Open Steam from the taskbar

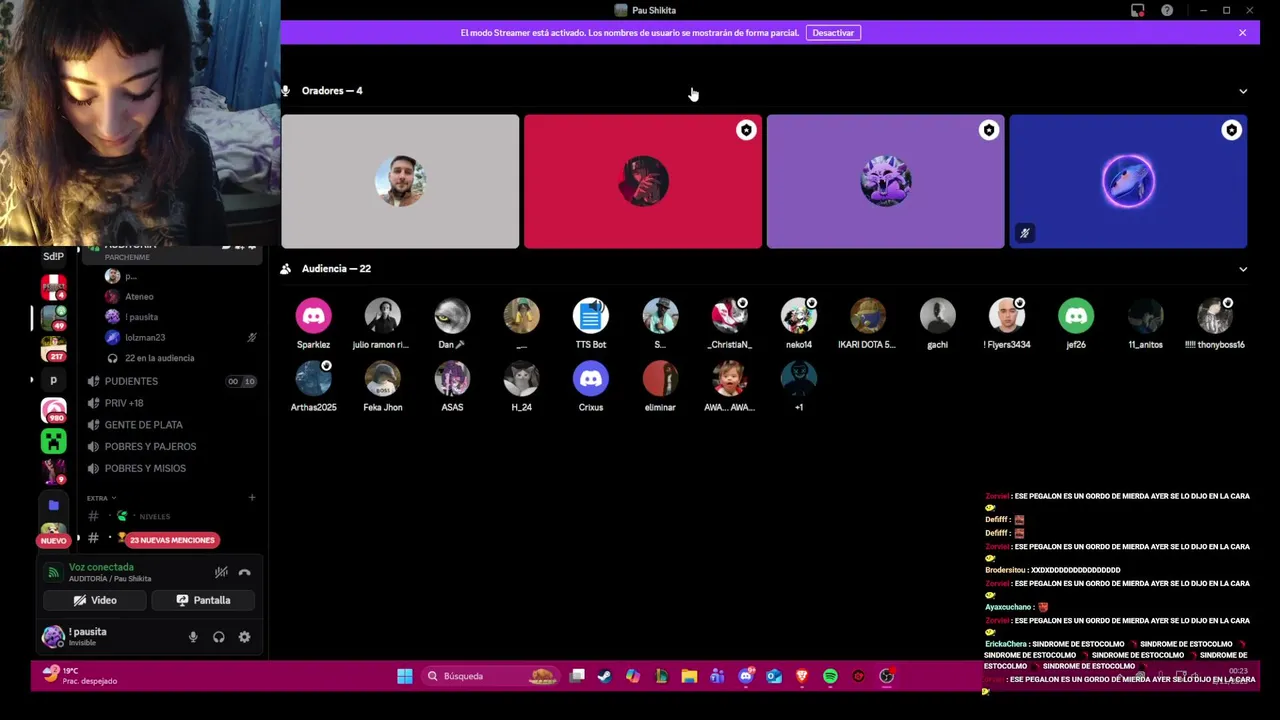[x=605, y=676]
